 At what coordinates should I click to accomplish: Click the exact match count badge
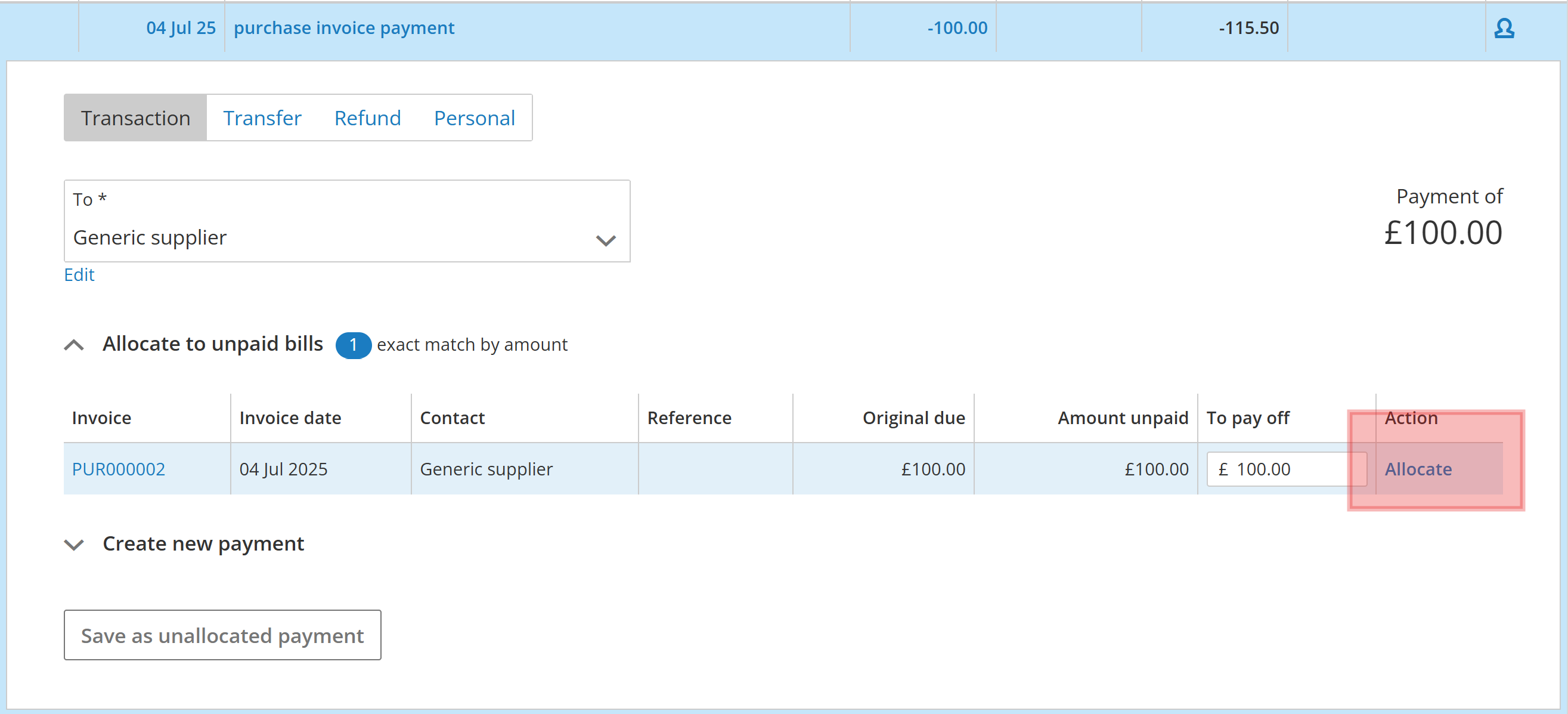[x=353, y=345]
